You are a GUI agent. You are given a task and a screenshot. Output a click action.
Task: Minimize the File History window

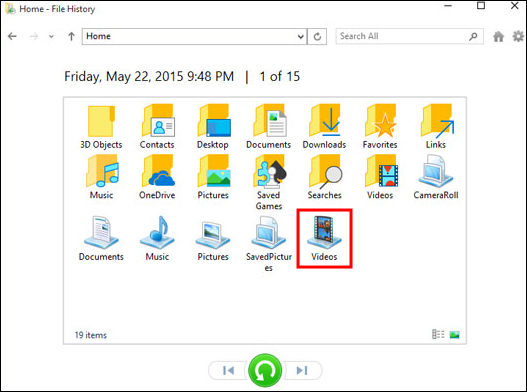(448, 6)
